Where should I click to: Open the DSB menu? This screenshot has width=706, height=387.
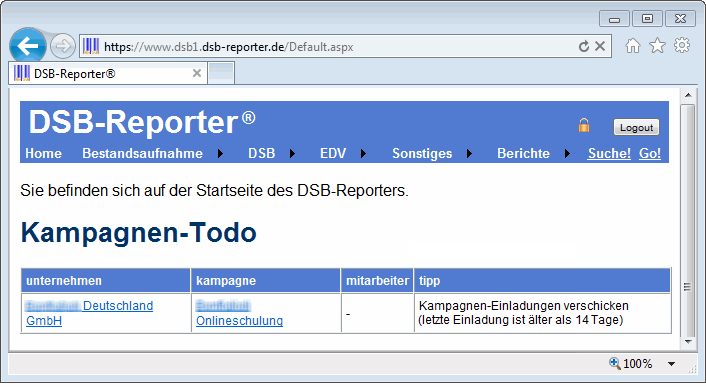[262, 153]
